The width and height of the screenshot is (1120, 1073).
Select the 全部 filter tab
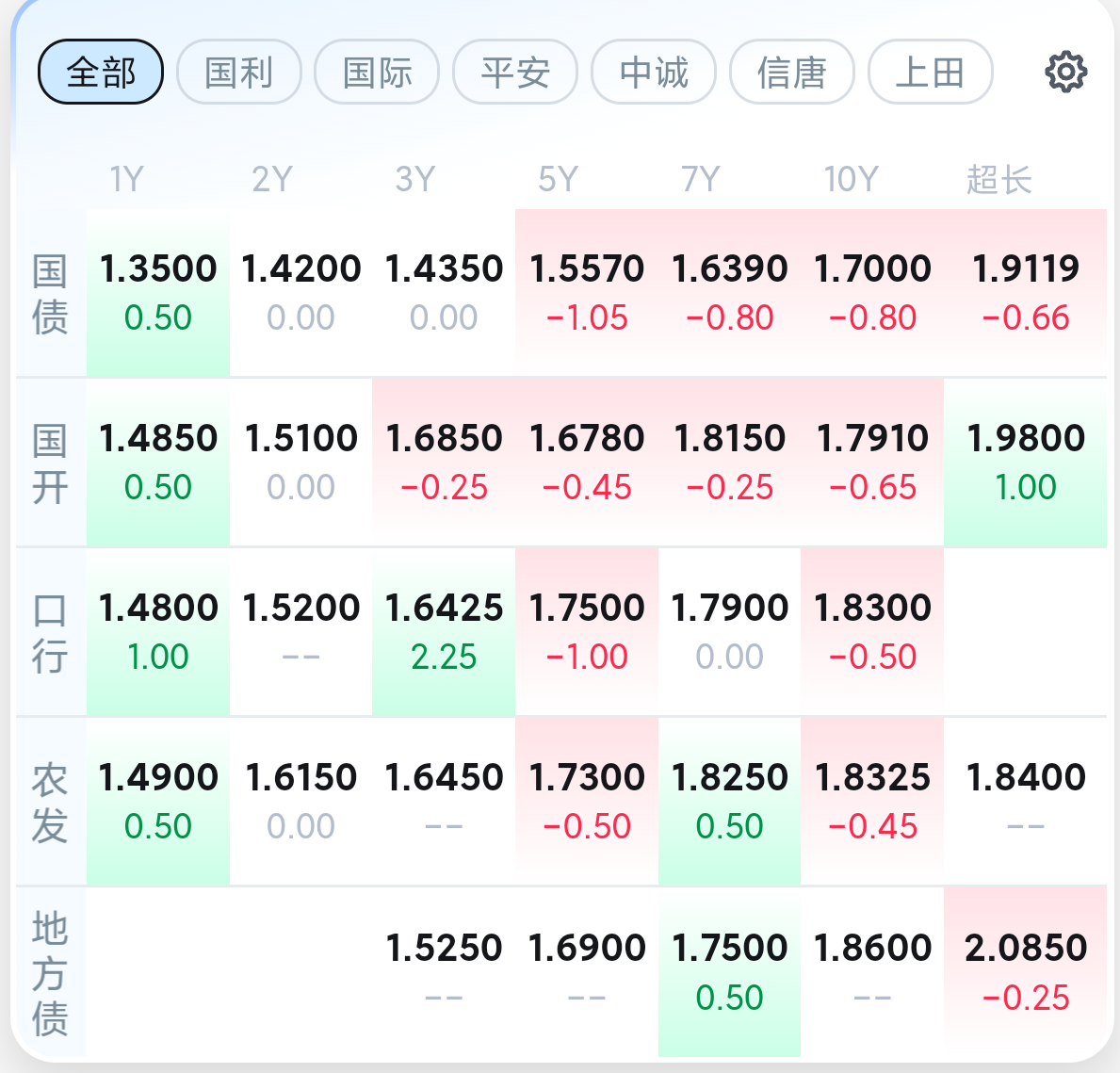101,72
